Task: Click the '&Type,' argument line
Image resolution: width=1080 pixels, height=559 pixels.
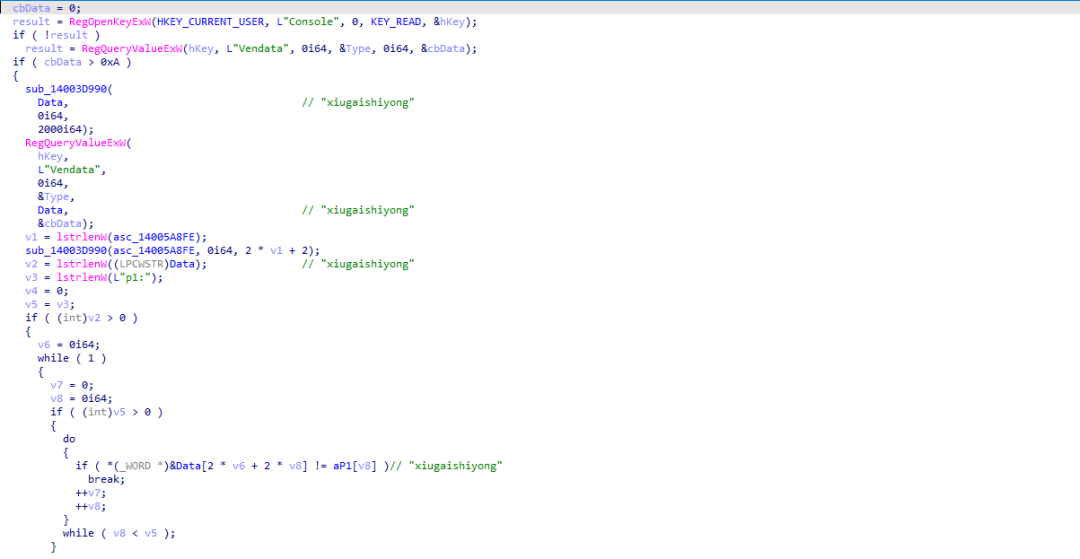Action: pos(56,196)
